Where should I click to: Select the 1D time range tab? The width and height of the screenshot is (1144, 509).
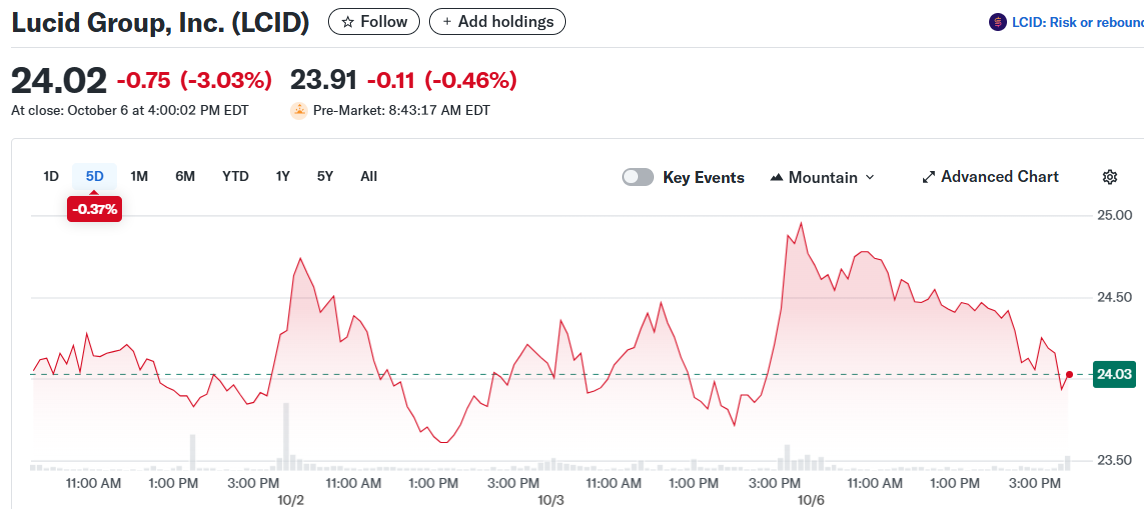pos(51,176)
